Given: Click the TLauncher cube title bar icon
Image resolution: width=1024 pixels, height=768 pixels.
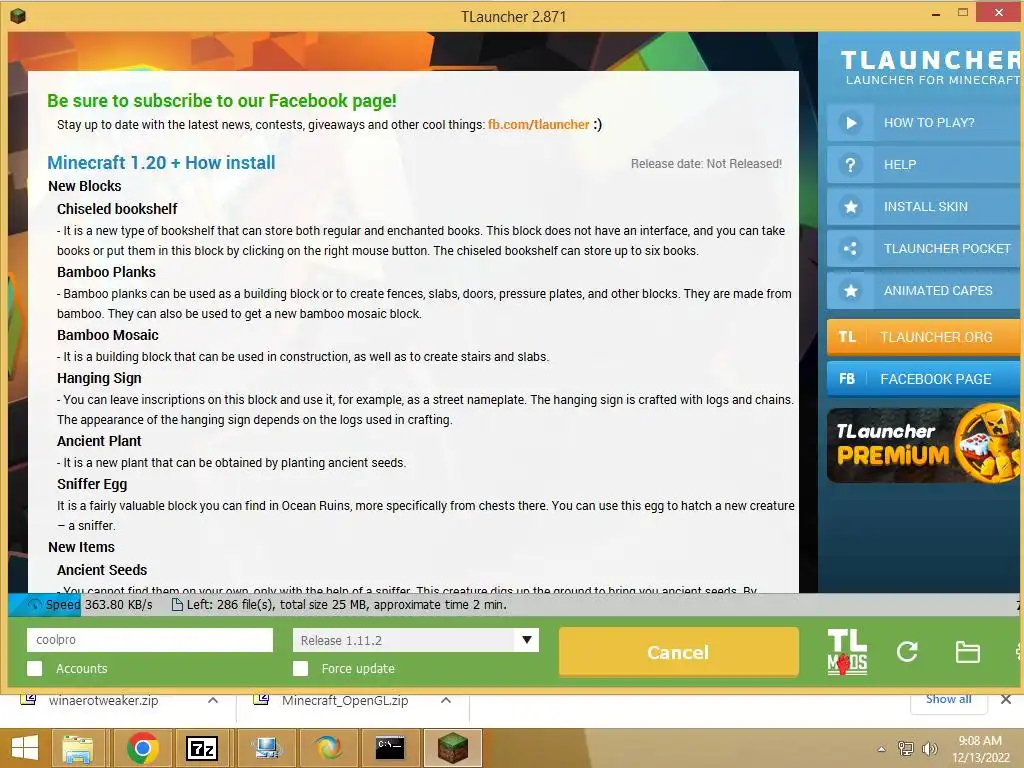Looking at the screenshot, I should coord(18,16).
